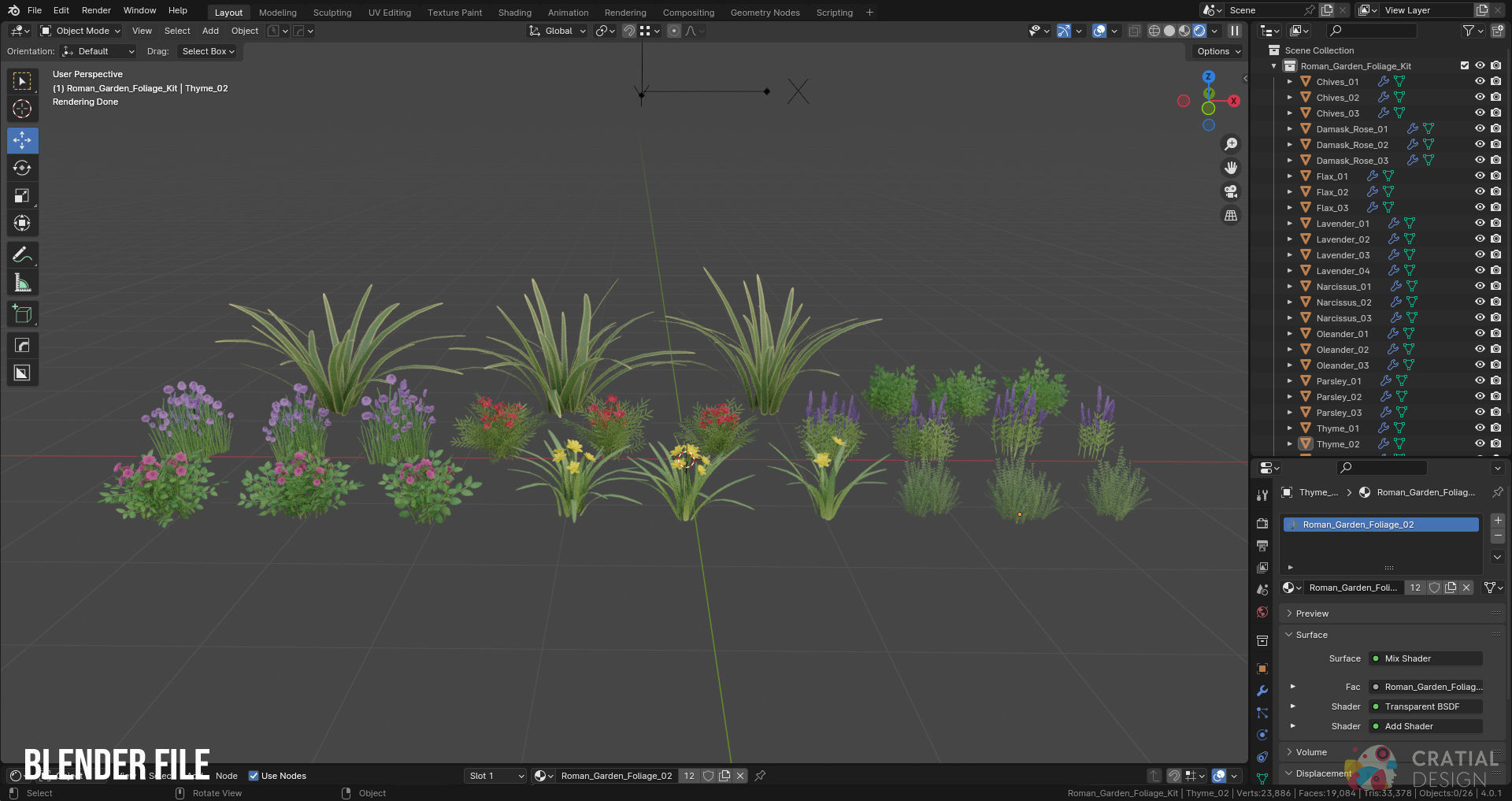This screenshot has width=1512, height=801.
Task: Open the Object properties tab
Action: 1262,669
